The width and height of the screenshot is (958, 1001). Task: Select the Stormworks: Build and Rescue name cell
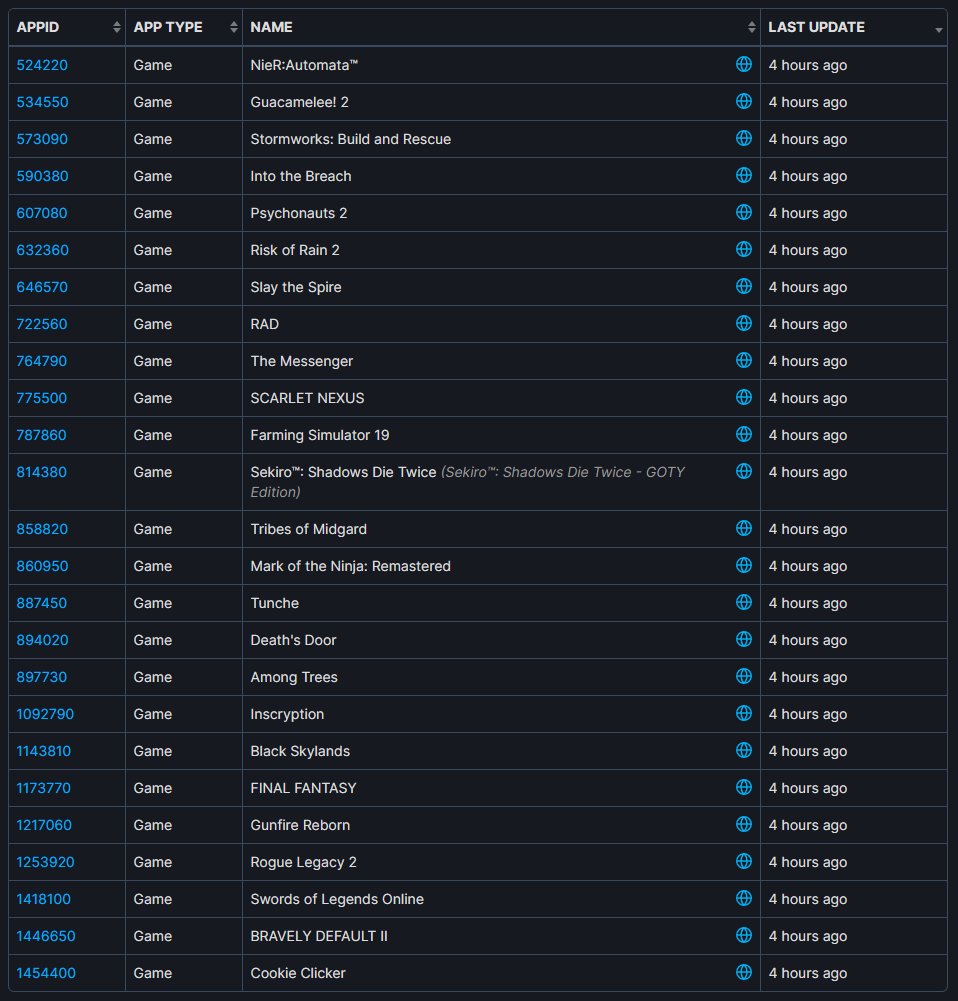[x=350, y=139]
